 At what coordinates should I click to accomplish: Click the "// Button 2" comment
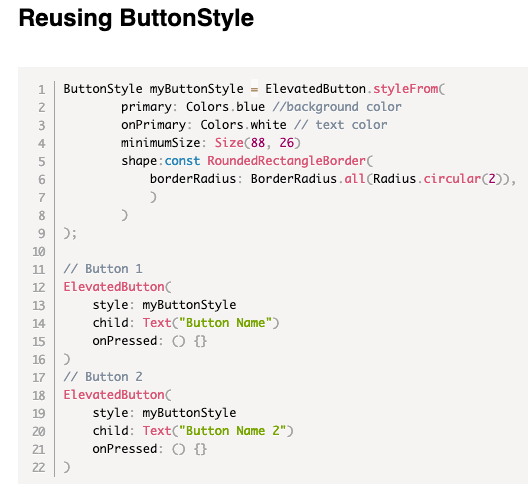[x=103, y=377]
